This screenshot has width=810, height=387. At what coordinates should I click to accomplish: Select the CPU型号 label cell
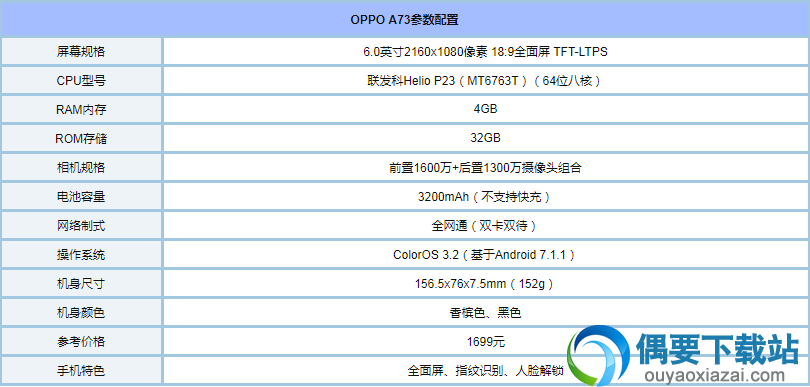coord(82,81)
